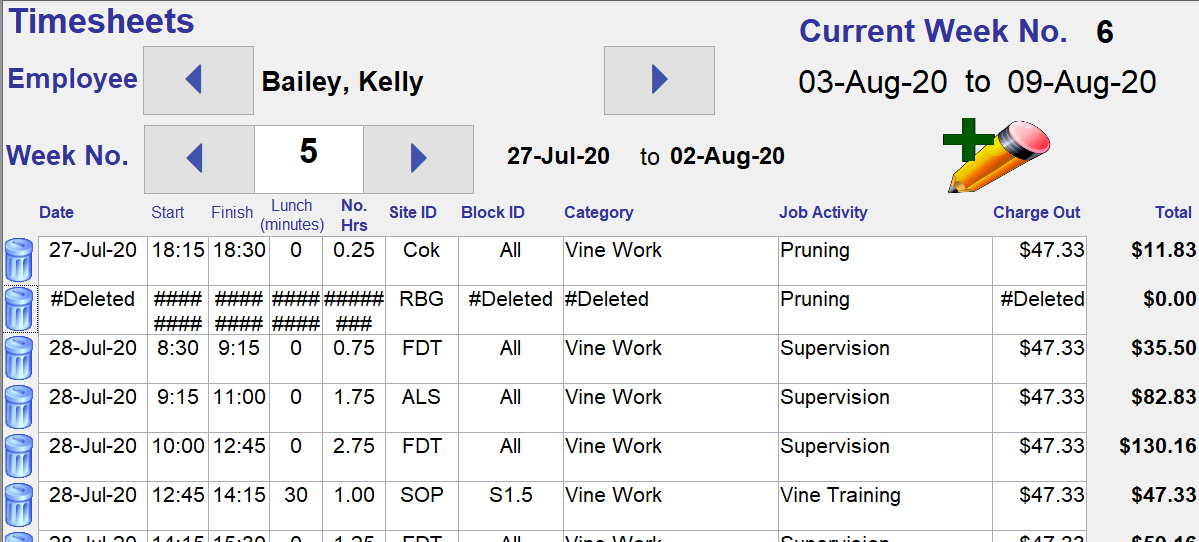Screen dimensions: 1199x542
Task: Click the Lunch minutes cell showing 30
Action: click(296, 505)
